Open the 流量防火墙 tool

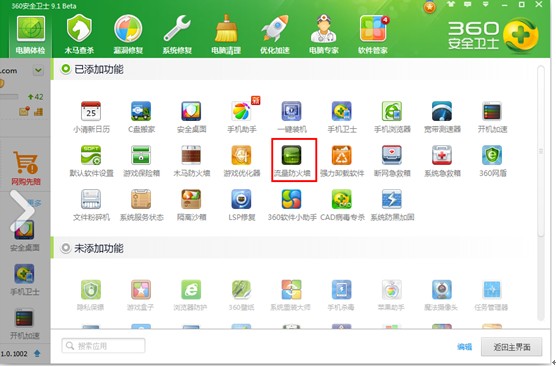click(292, 161)
